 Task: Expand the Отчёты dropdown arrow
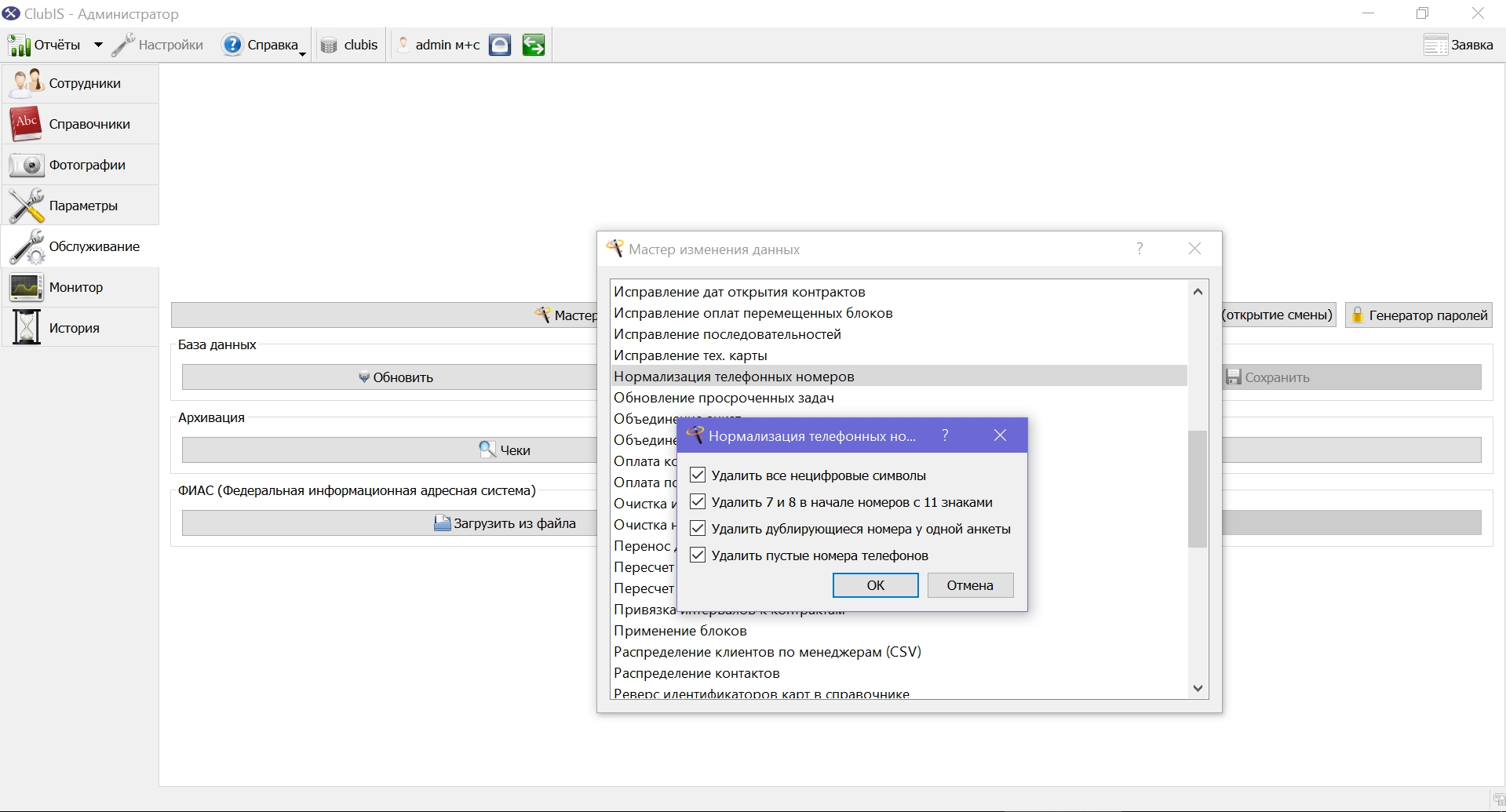(98, 45)
